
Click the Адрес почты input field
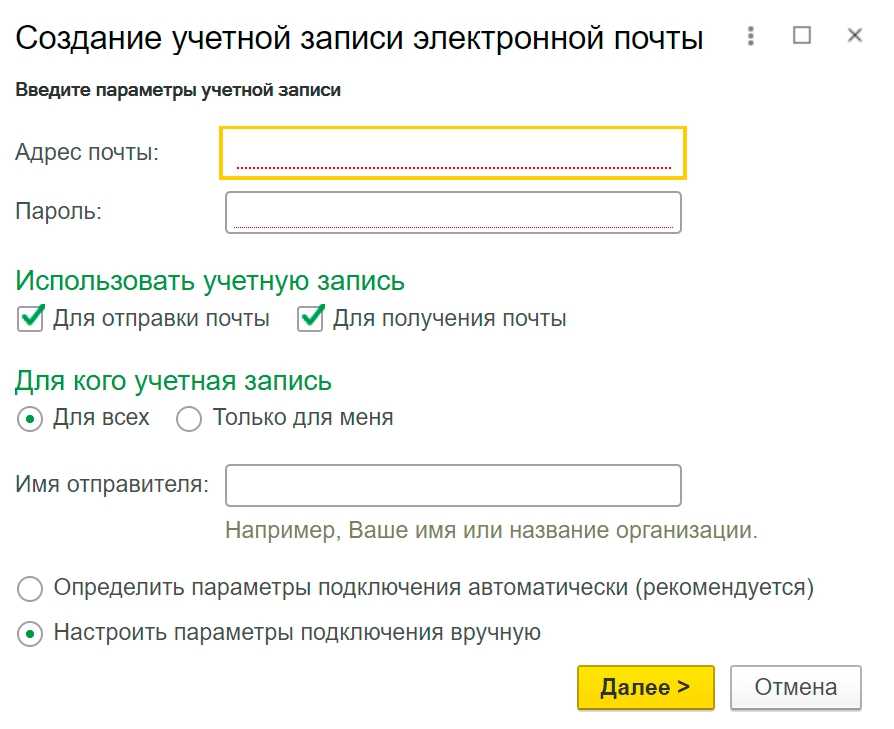[453, 153]
